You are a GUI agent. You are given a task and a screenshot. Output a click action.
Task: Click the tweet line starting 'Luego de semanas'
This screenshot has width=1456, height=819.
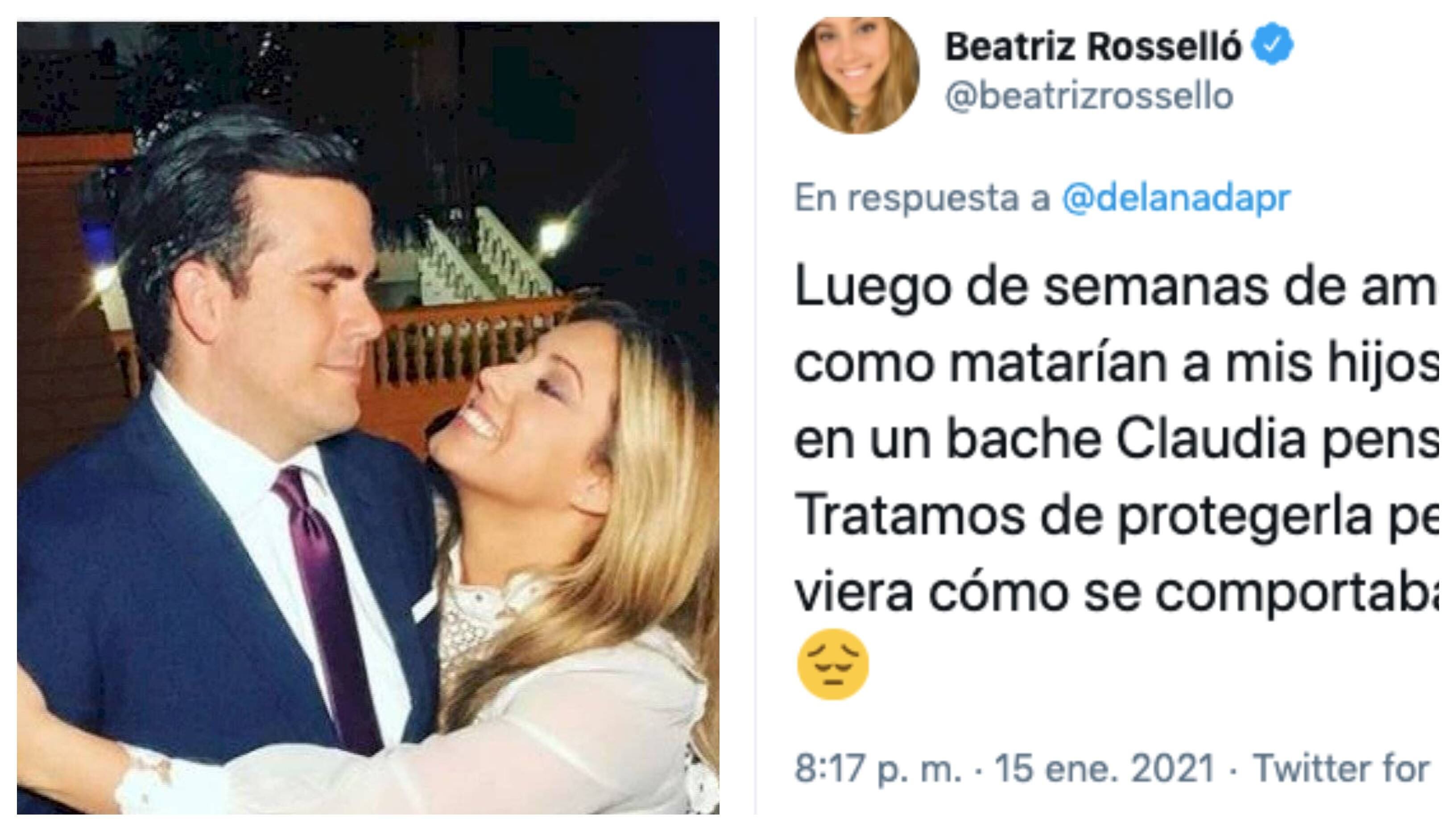click(x=1116, y=290)
